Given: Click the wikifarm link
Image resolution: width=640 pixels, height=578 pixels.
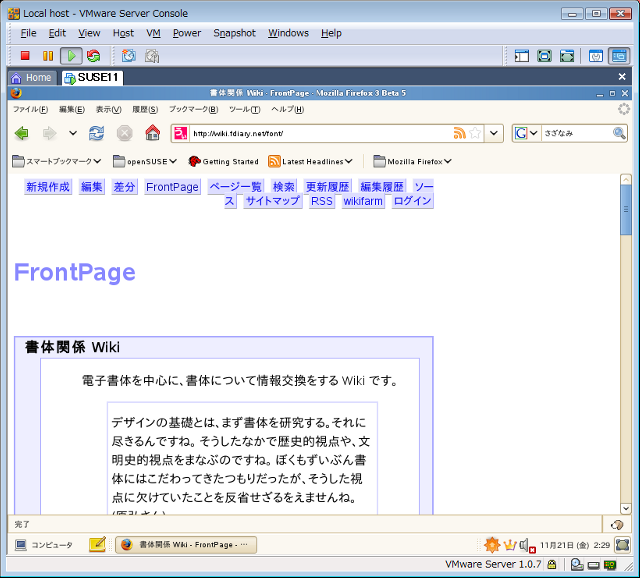Looking at the screenshot, I should point(363,201).
